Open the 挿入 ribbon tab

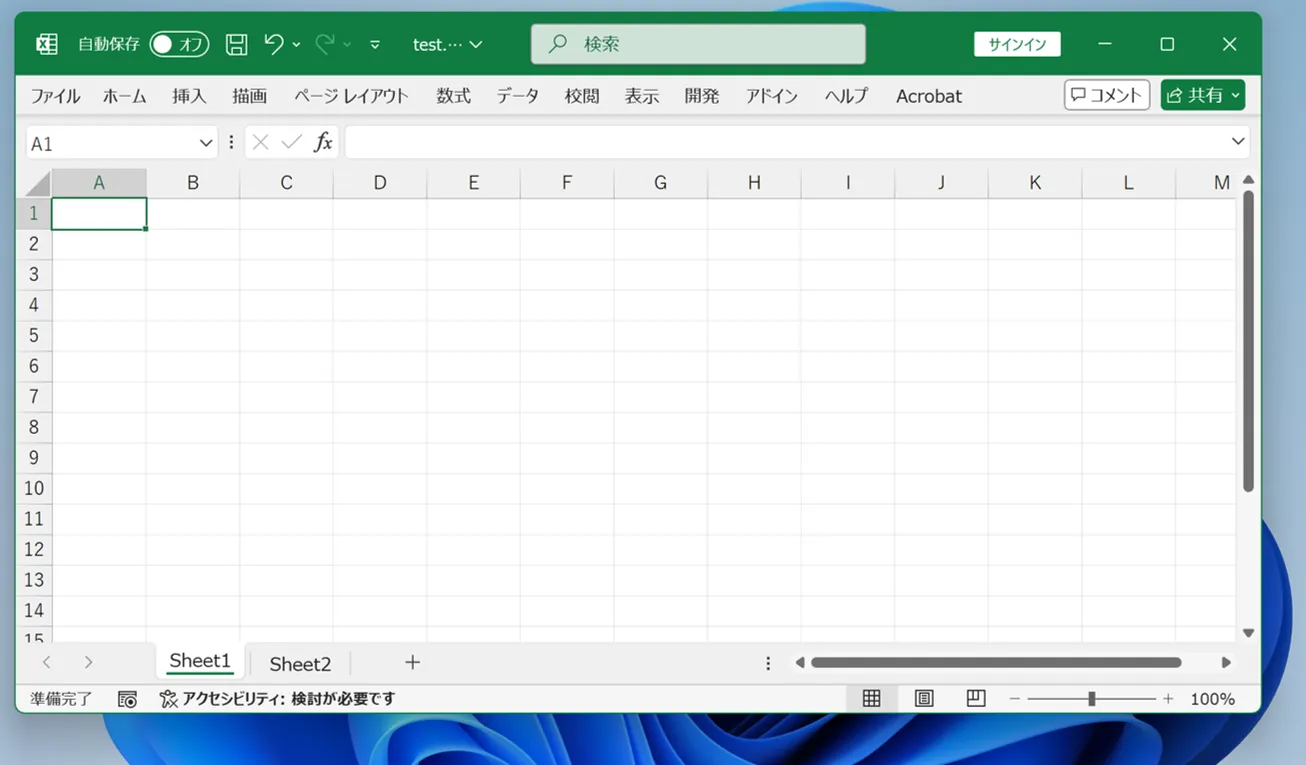click(x=189, y=96)
